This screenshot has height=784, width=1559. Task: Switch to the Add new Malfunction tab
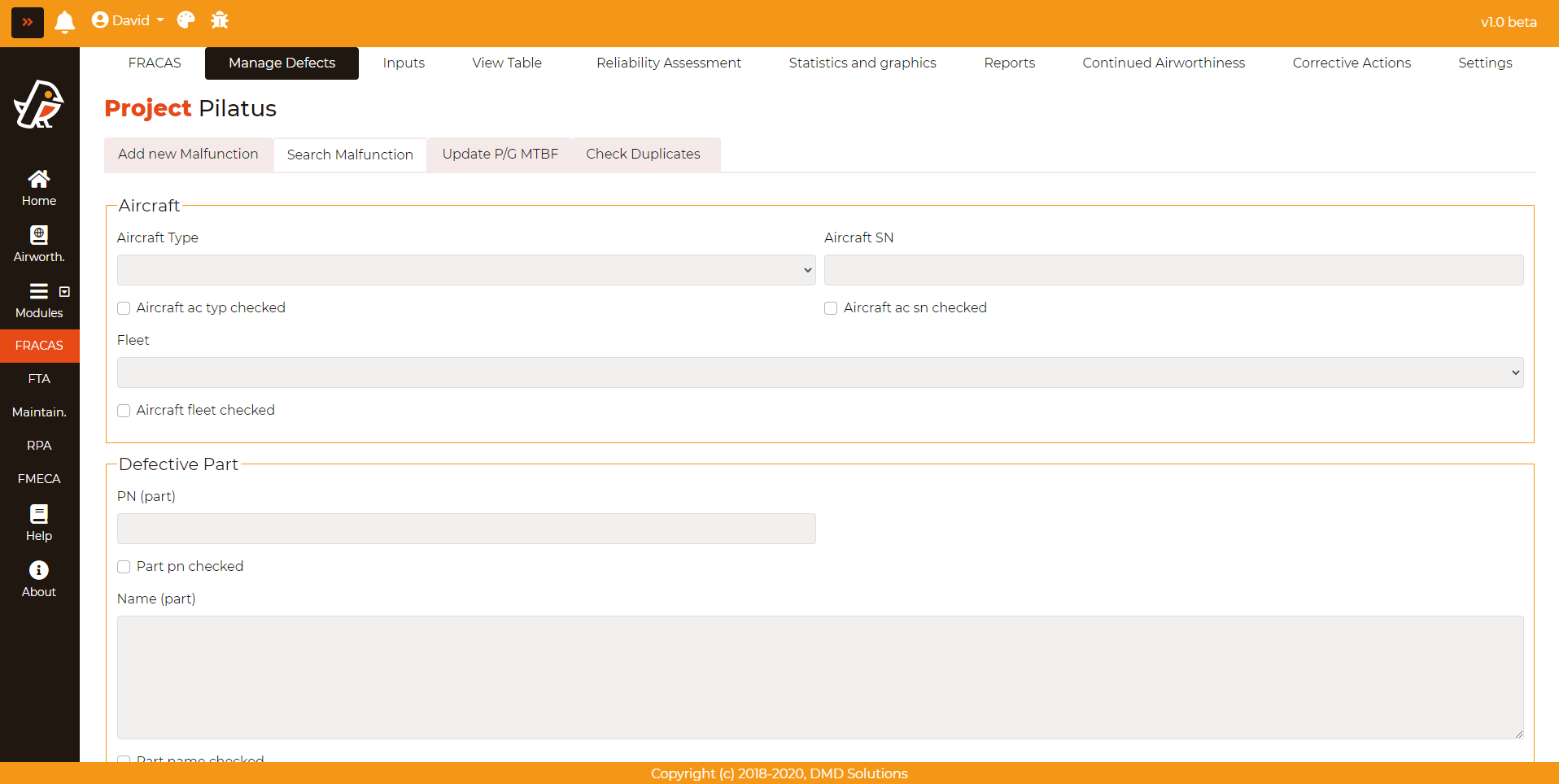point(188,155)
